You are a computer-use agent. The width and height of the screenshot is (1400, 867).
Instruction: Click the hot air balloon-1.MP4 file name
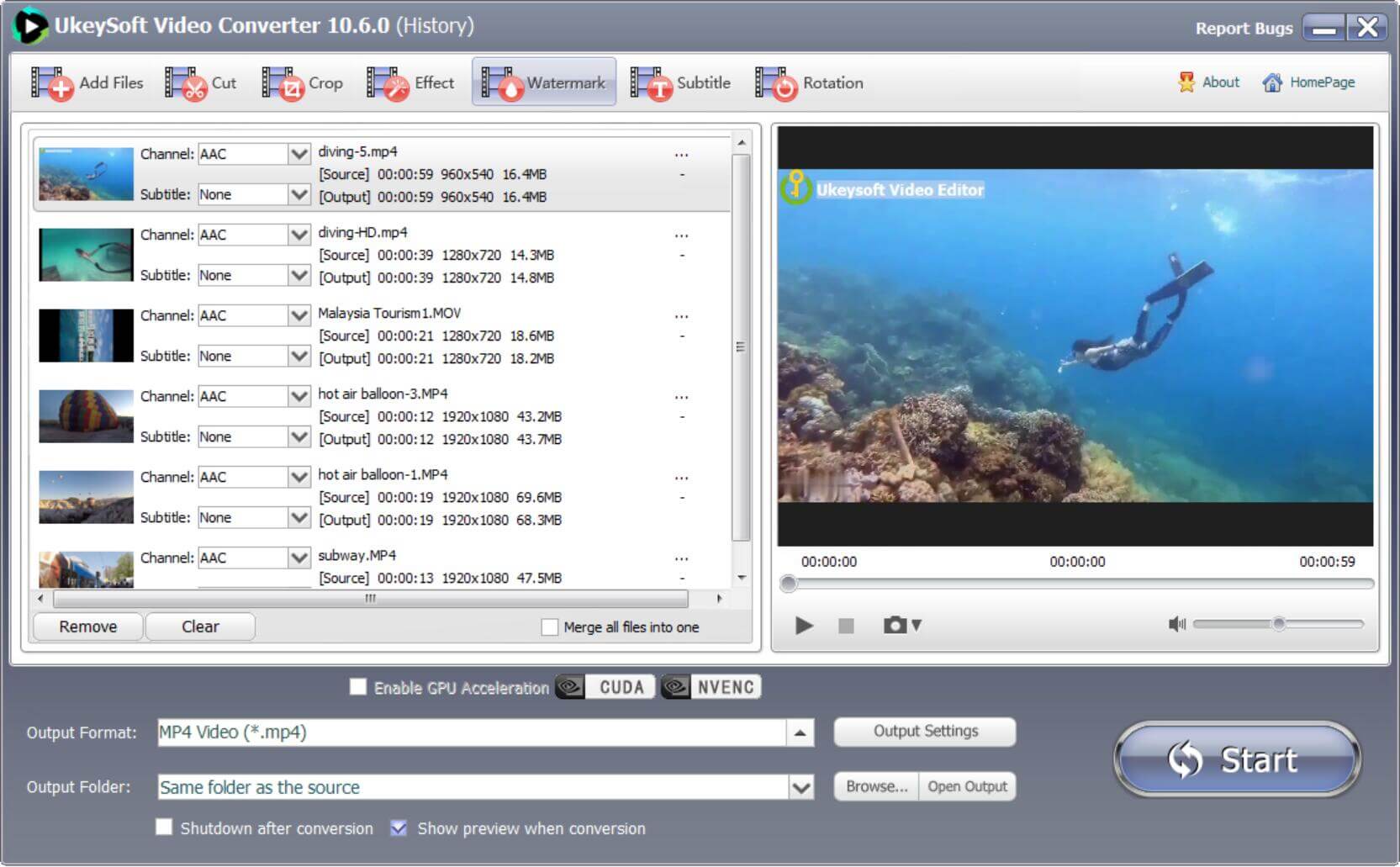(x=383, y=474)
